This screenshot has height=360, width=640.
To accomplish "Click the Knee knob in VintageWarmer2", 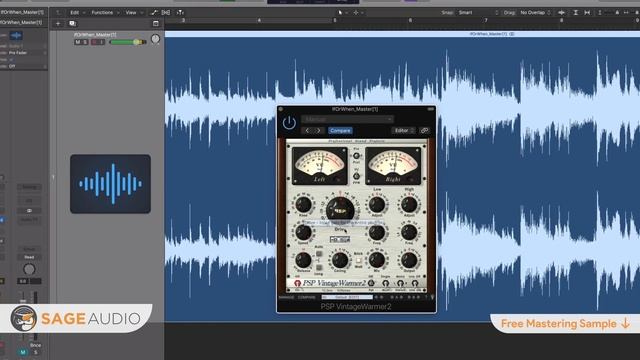I will [303, 204].
